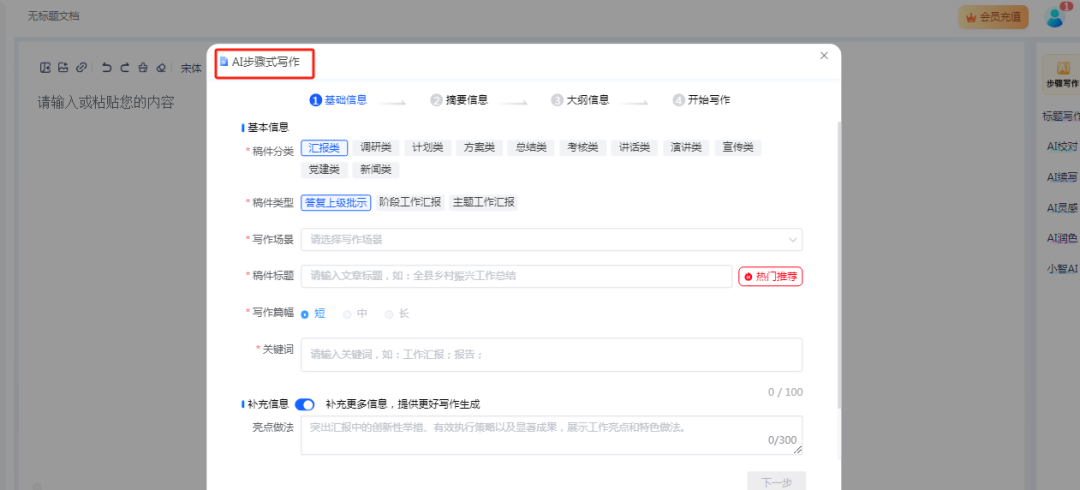Select the 汇报类 category tag
Image resolution: width=1080 pixels, height=490 pixels.
(324, 147)
